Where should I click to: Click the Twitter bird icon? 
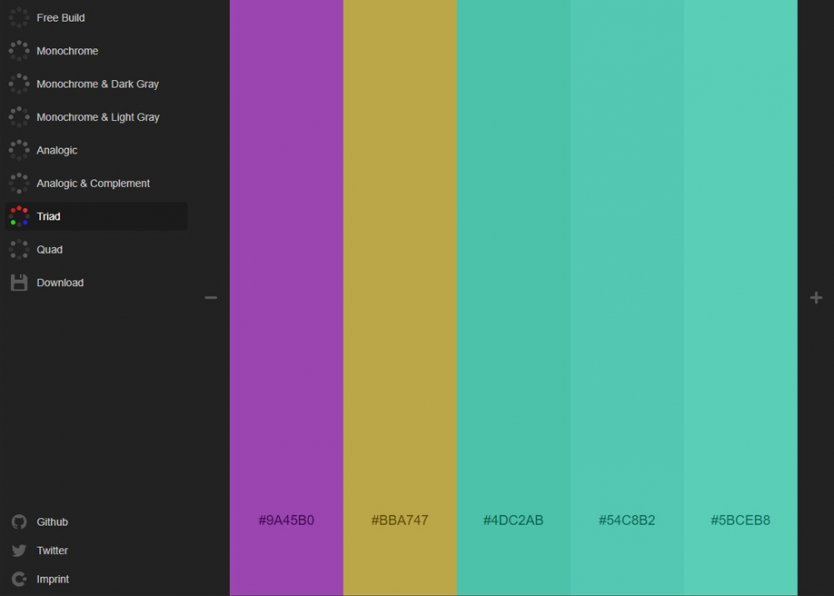pos(18,550)
